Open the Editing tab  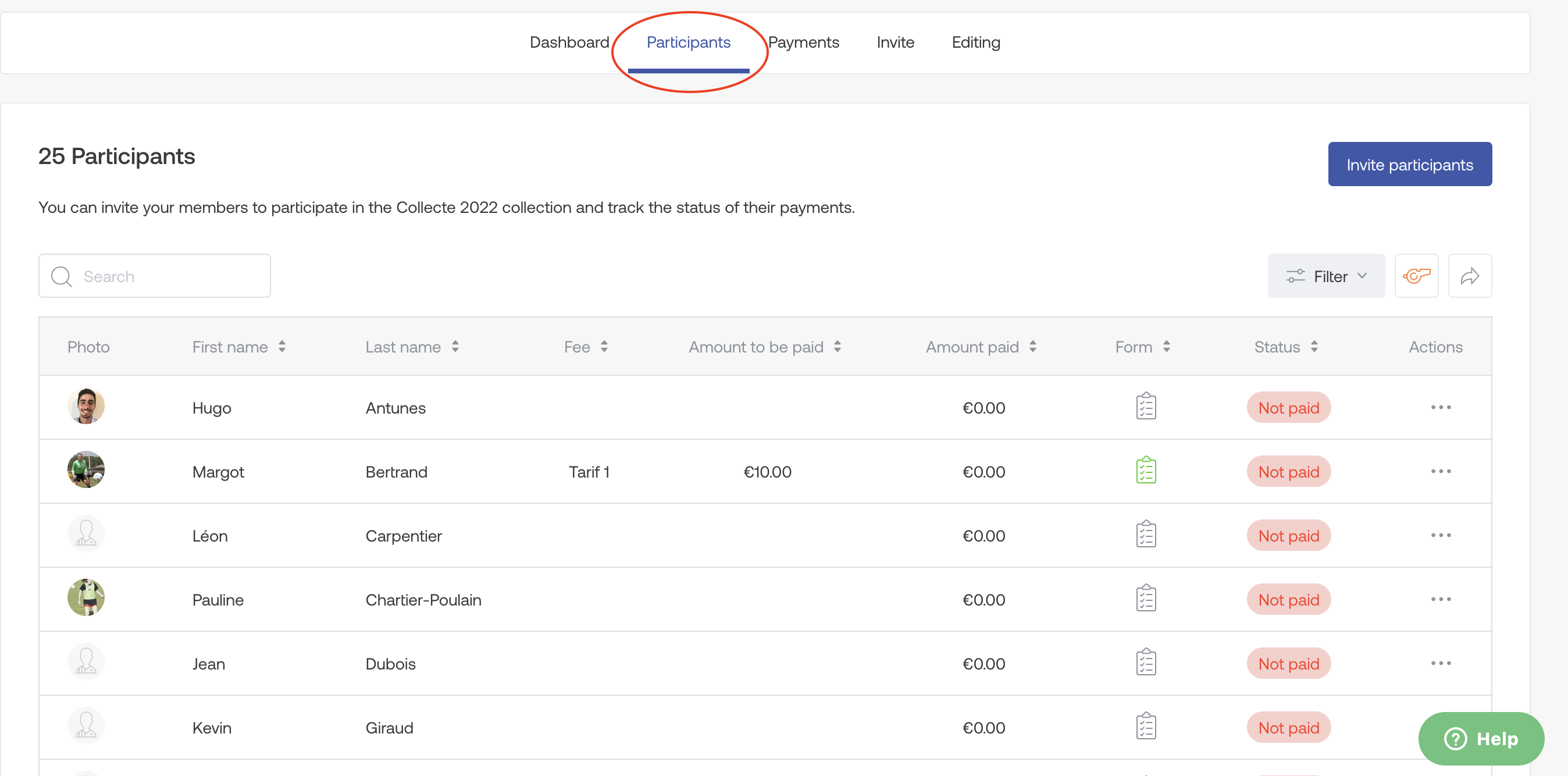coord(975,42)
